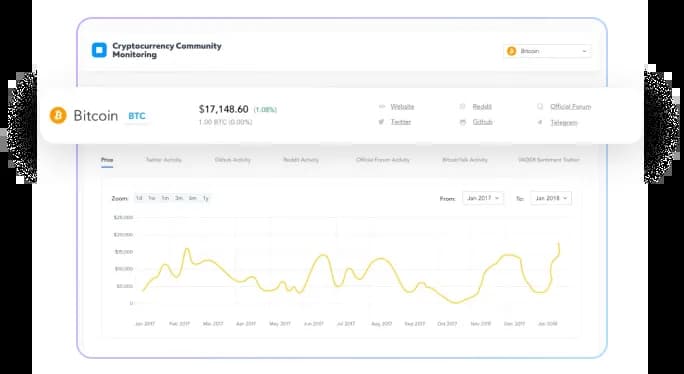Set chart zoom to 1y
Image resolution: width=684 pixels, height=374 pixels.
(x=205, y=198)
